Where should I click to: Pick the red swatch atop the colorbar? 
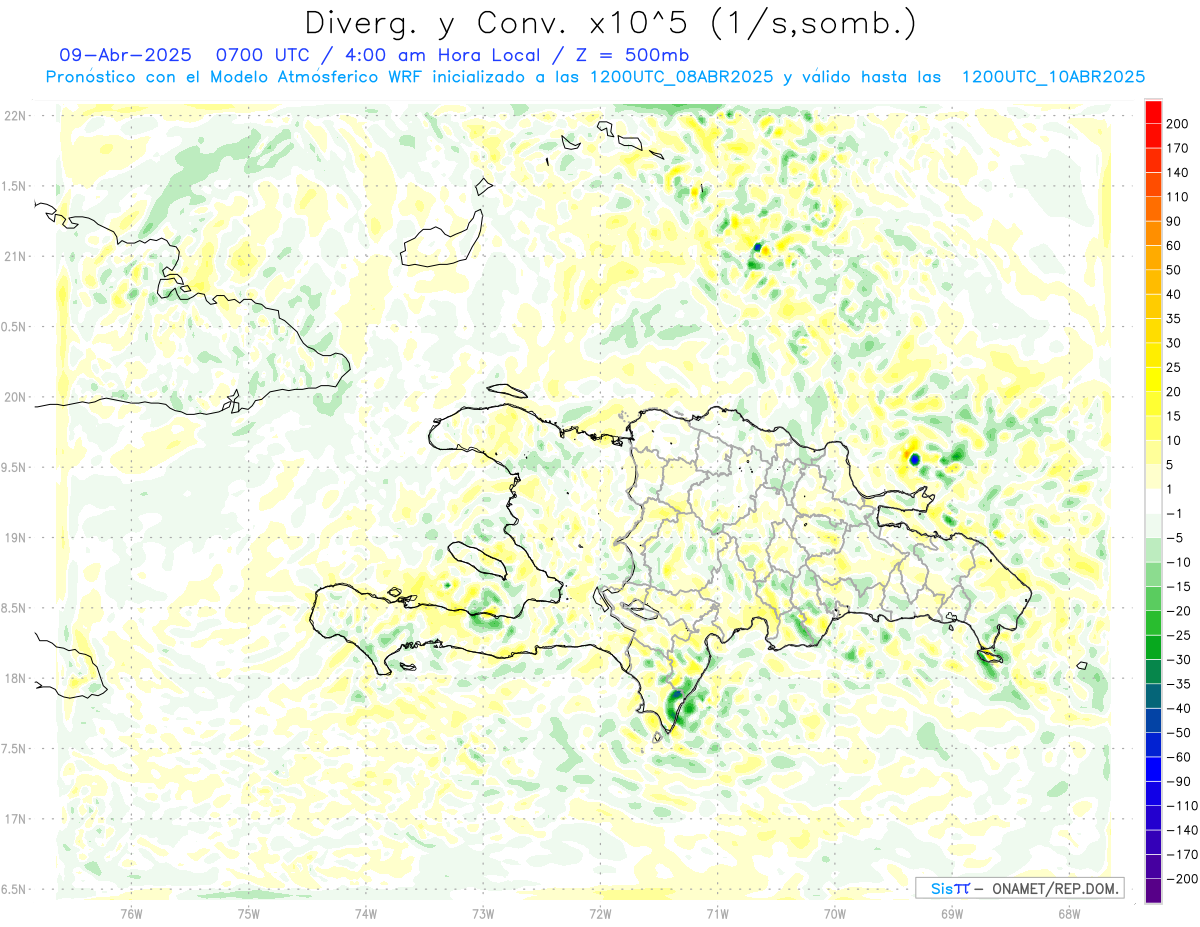tap(1153, 112)
